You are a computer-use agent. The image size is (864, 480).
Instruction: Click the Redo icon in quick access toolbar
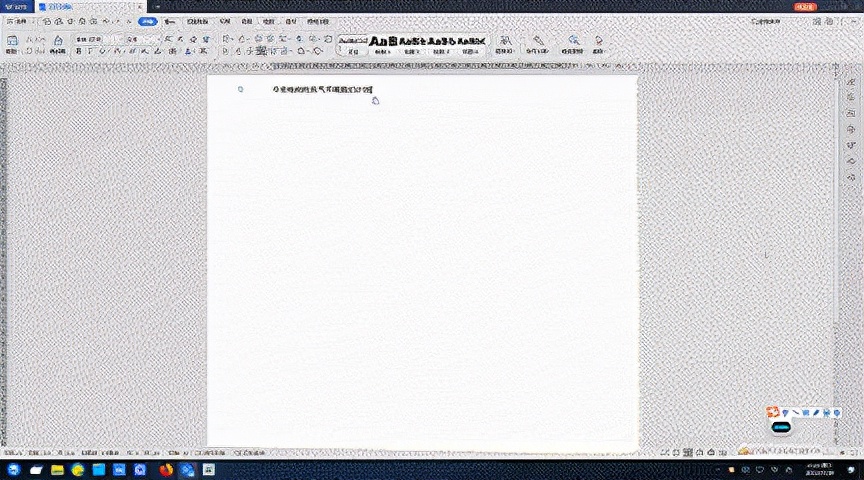pos(117,21)
